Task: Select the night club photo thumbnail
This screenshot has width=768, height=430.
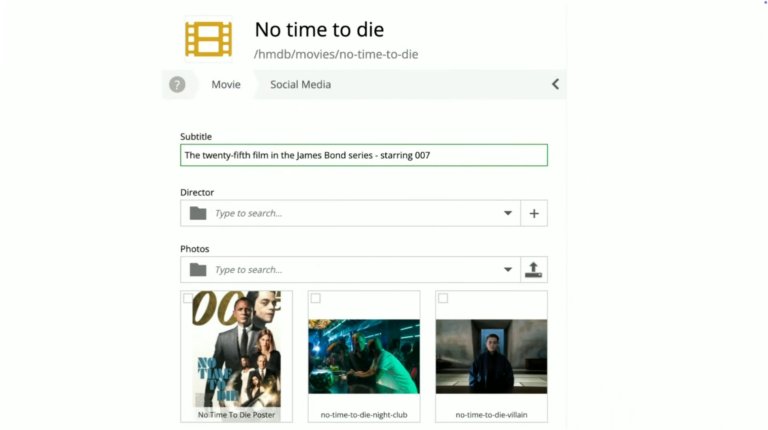Action: 363,356
